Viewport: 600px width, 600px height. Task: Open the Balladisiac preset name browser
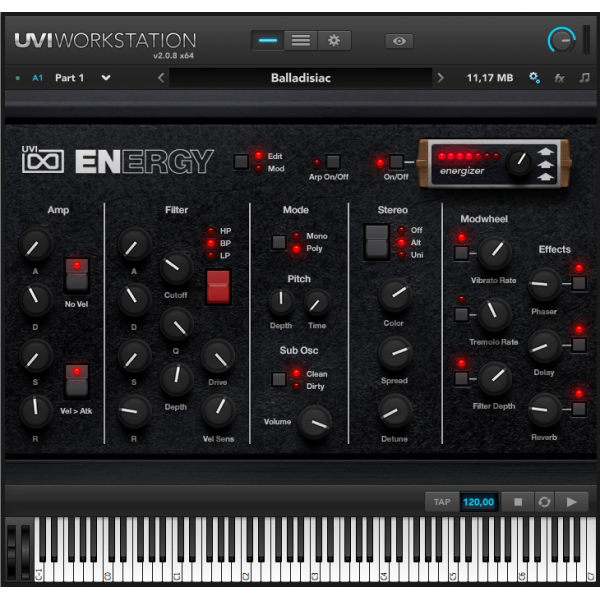(x=301, y=78)
